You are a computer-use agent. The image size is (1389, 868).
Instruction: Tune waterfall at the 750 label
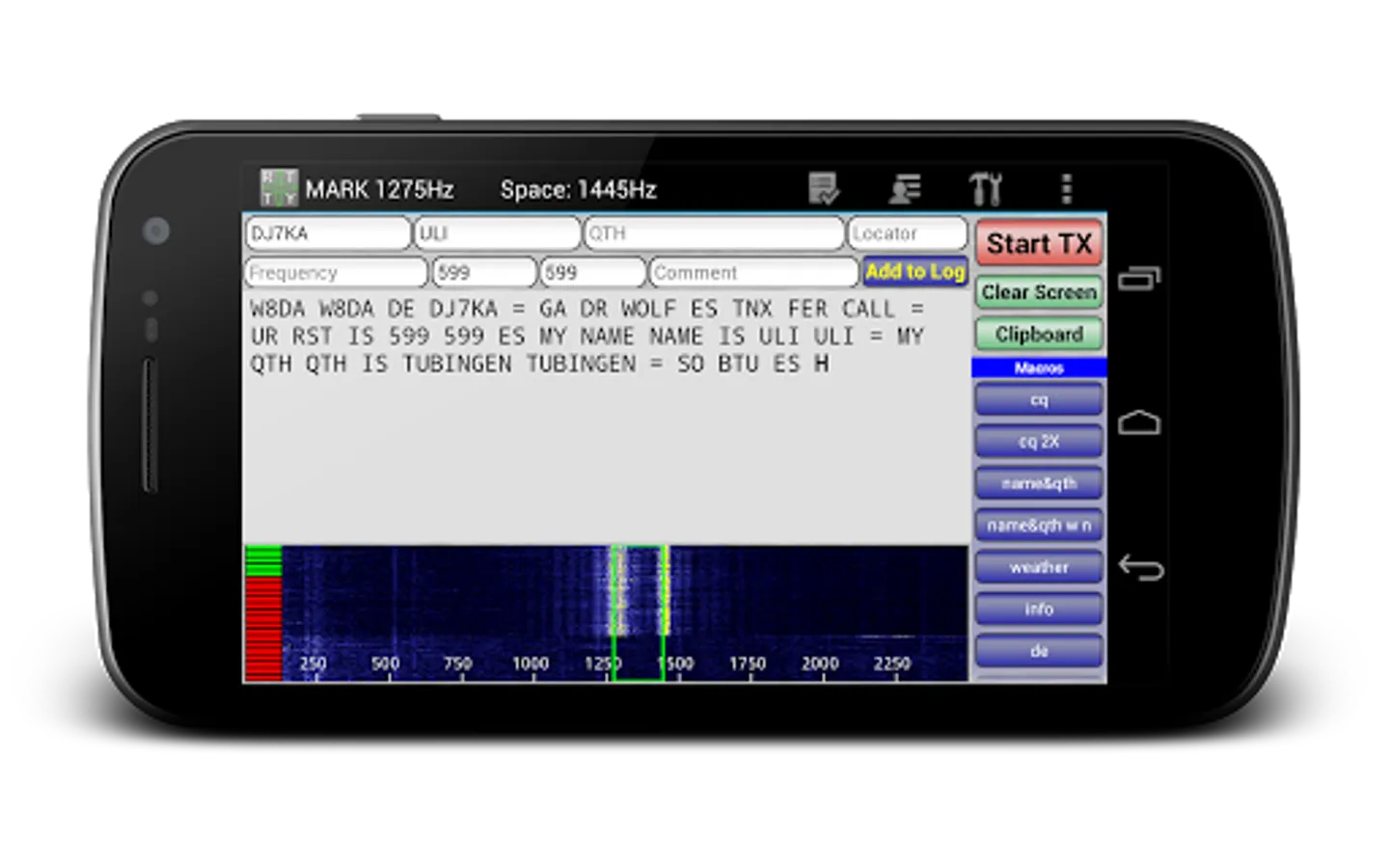click(x=457, y=664)
